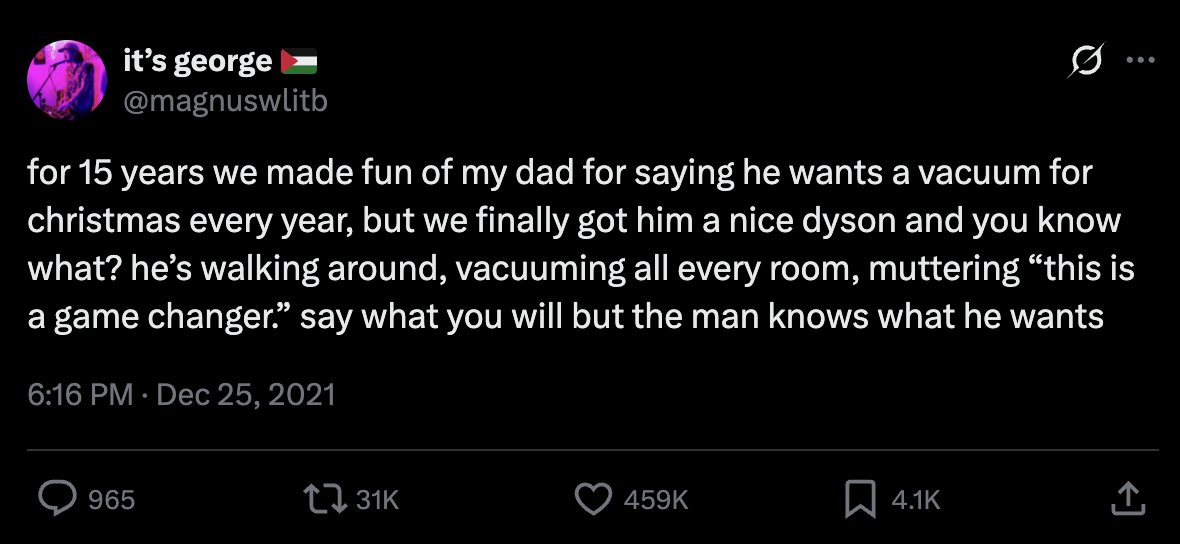Open the author's pink profile avatar
Image resolution: width=1180 pixels, height=544 pixels.
(68, 78)
